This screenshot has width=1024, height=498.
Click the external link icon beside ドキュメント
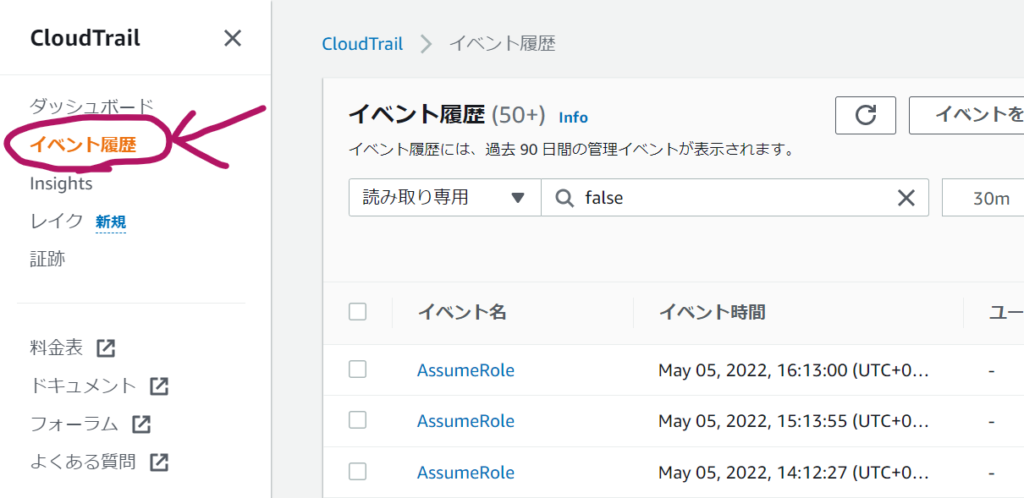click(159, 386)
